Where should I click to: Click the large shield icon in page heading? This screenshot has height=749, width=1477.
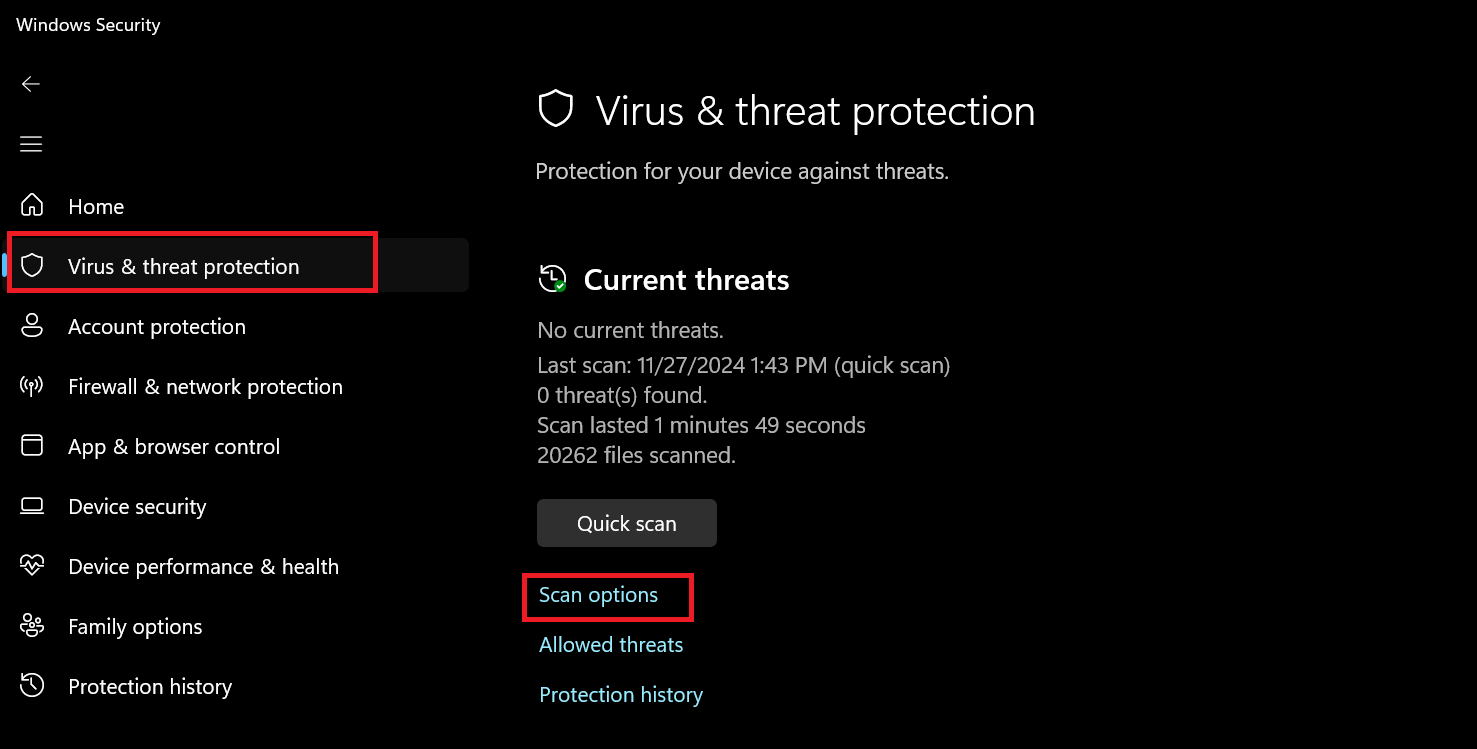pos(556,109)
